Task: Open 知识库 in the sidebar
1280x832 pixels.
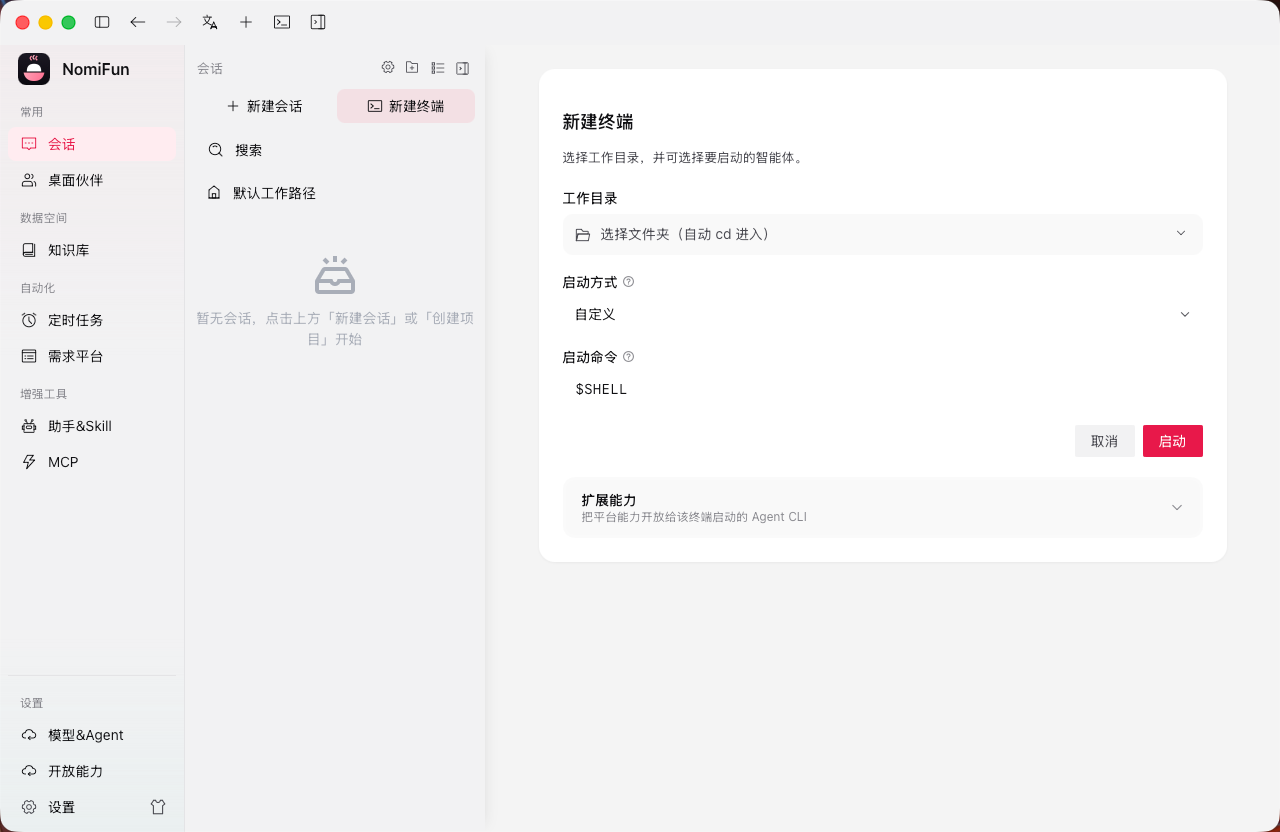Action: 92,250
